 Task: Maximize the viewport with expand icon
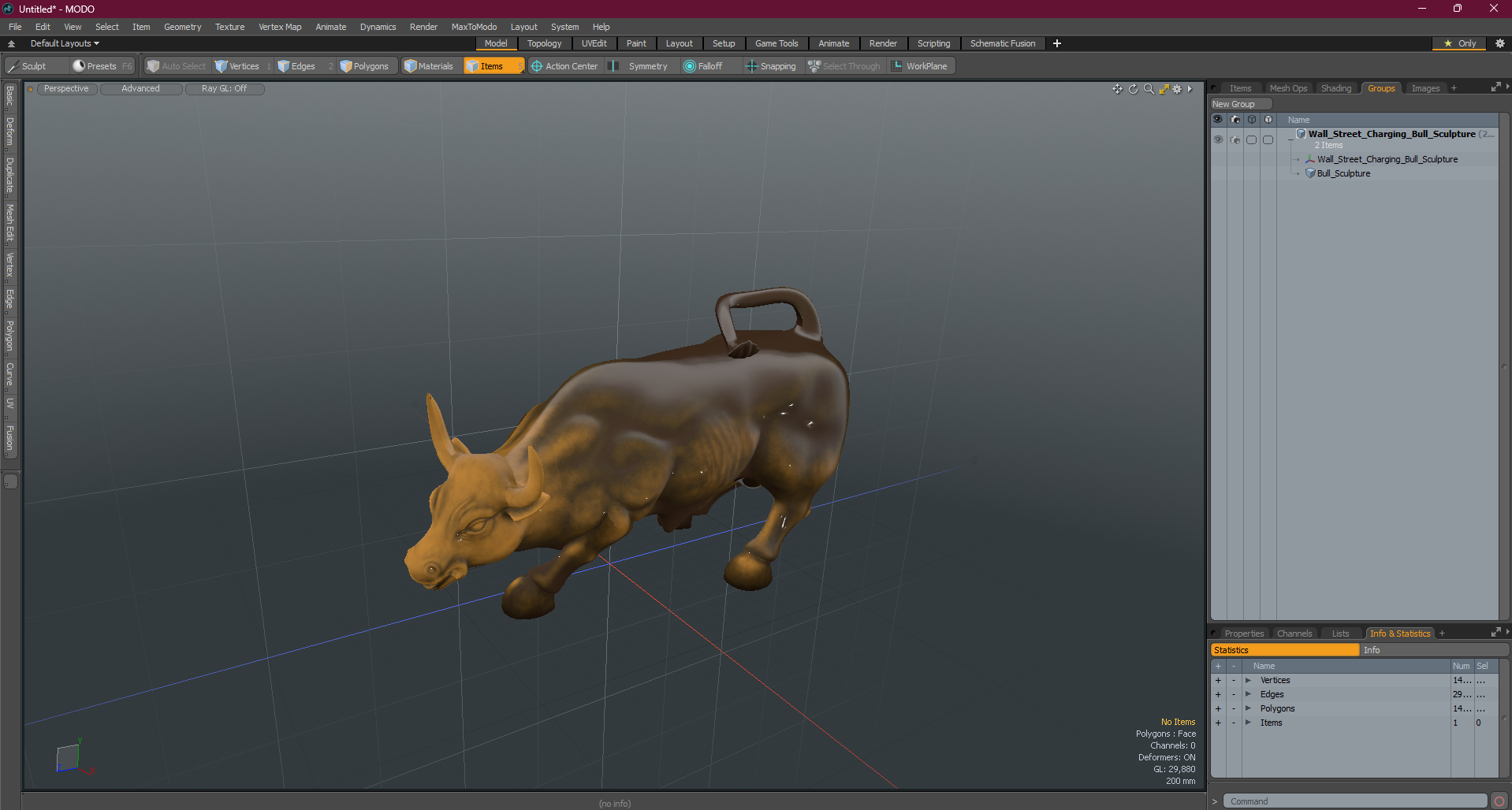click(x=1164, y=89)
